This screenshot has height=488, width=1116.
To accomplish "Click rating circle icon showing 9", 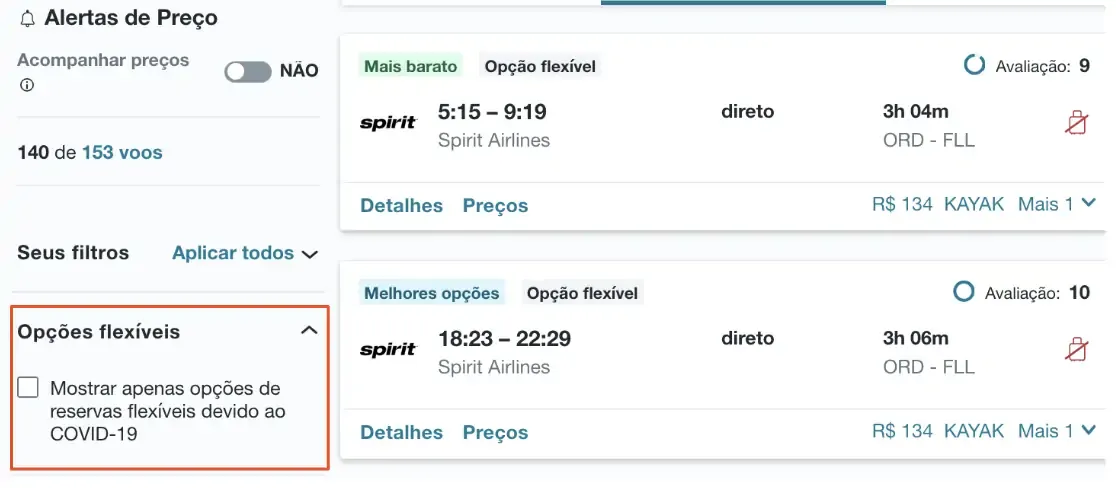I will pyautogui.click(x=974, y=66).
